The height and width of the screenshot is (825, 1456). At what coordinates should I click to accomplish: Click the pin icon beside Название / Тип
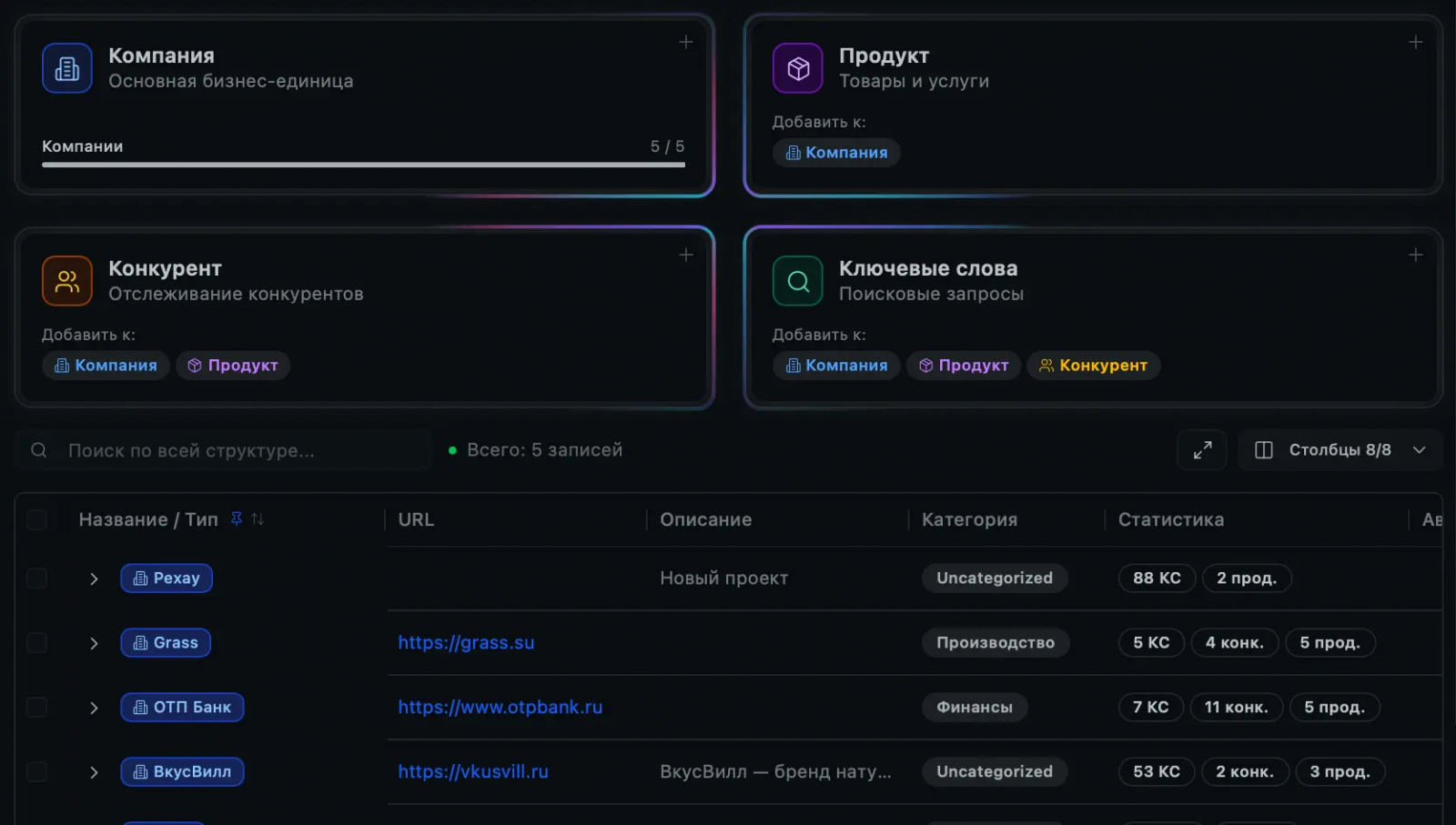[237, 519]
